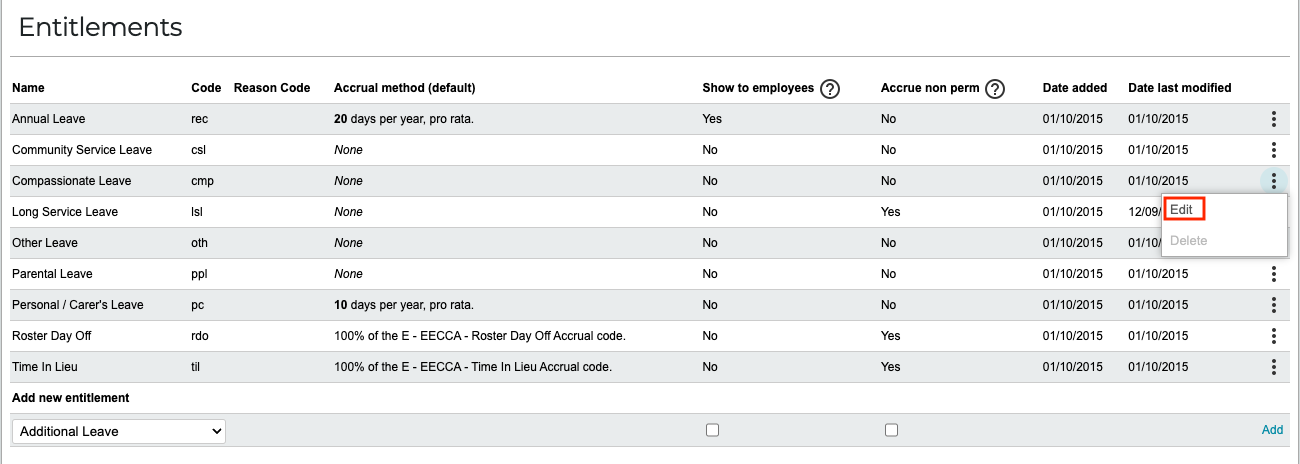Click the Name column header
This screenshot has height=464, width=1300.
(28, 88)
